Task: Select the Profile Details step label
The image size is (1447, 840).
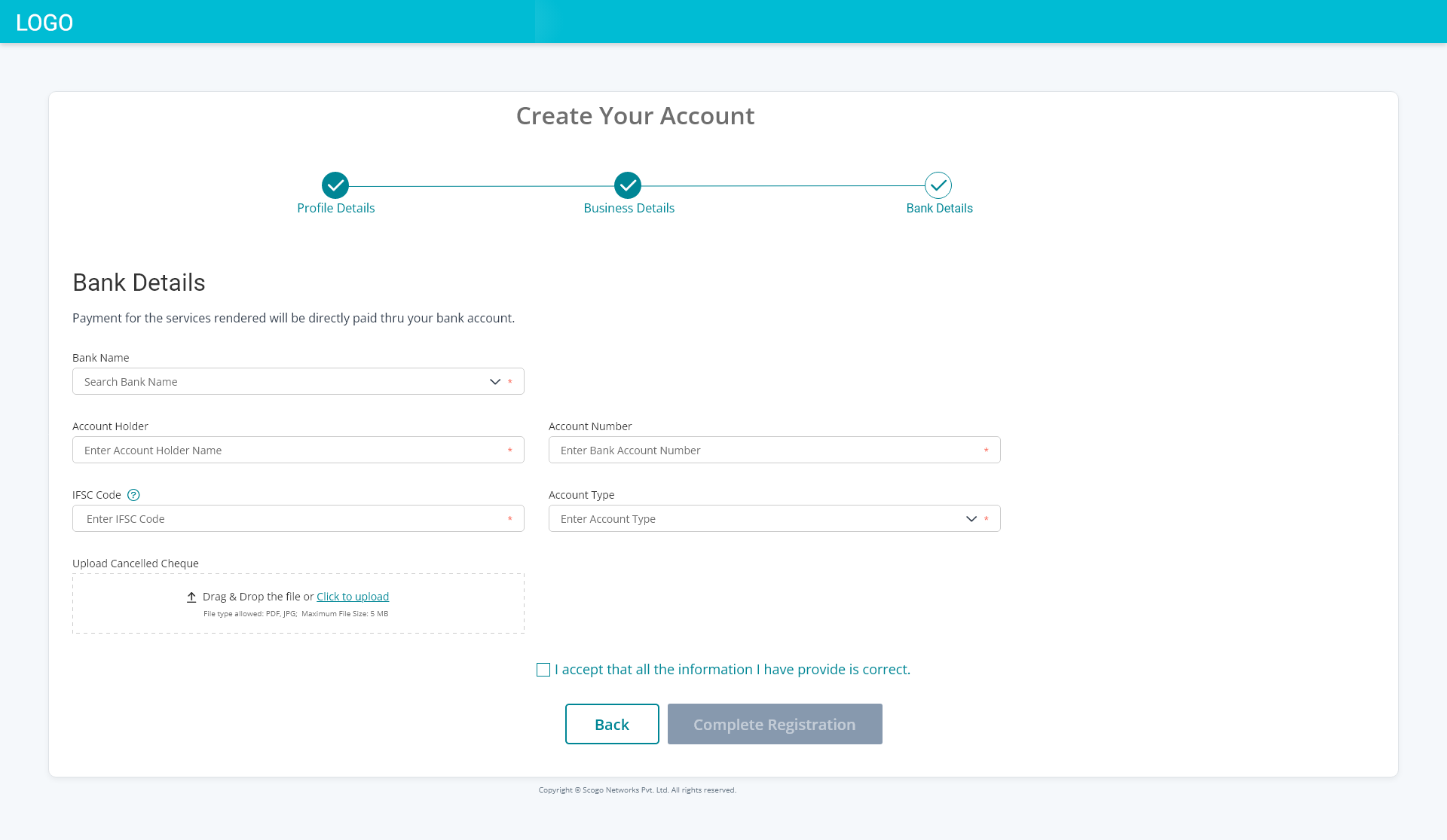Action: pos(335,208)
